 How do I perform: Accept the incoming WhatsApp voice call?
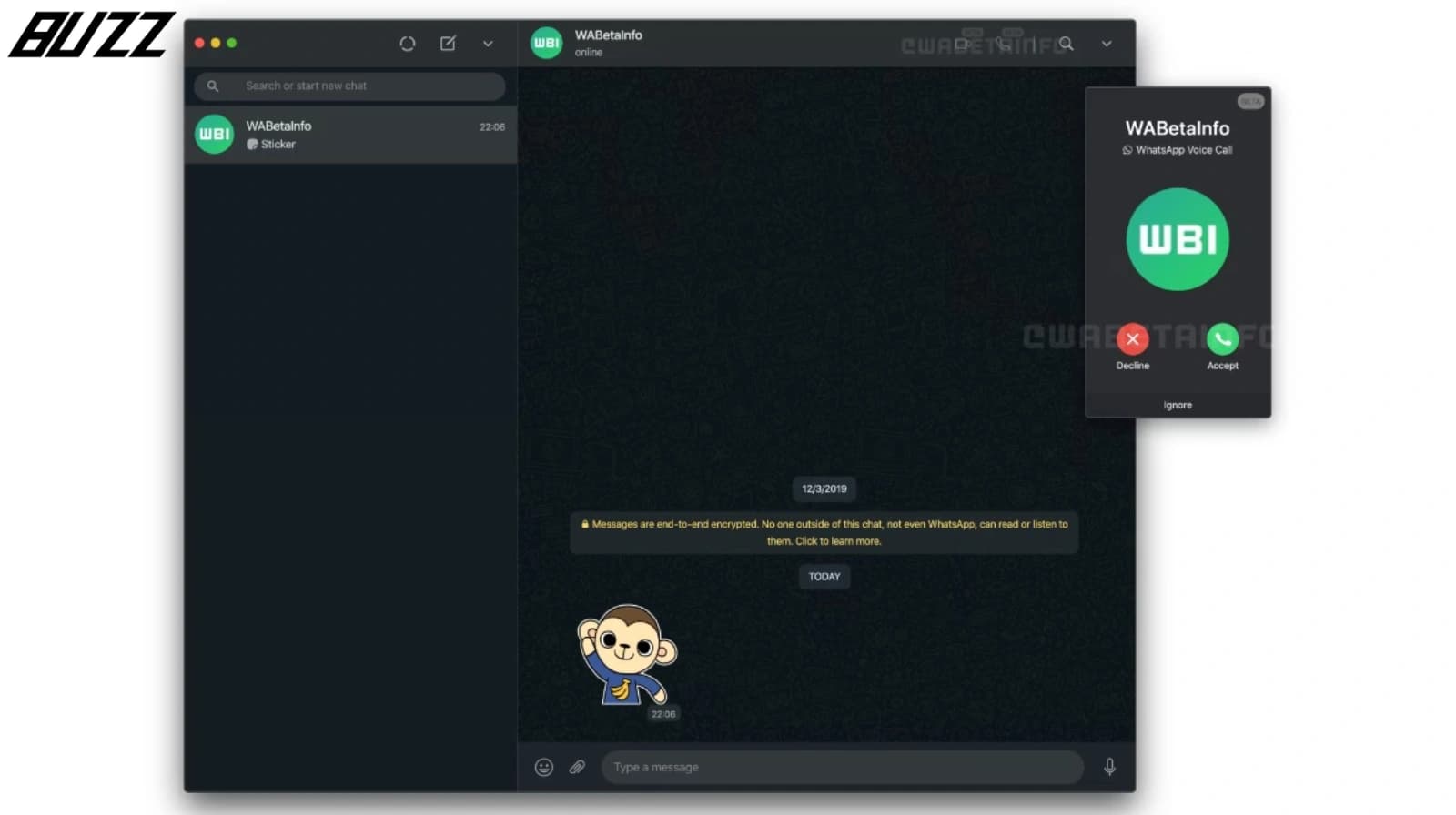[x=1223, y=339]
